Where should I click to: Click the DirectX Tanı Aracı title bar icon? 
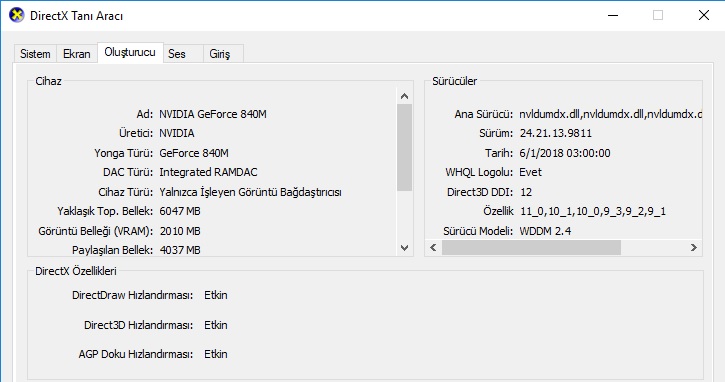(17, 15)
